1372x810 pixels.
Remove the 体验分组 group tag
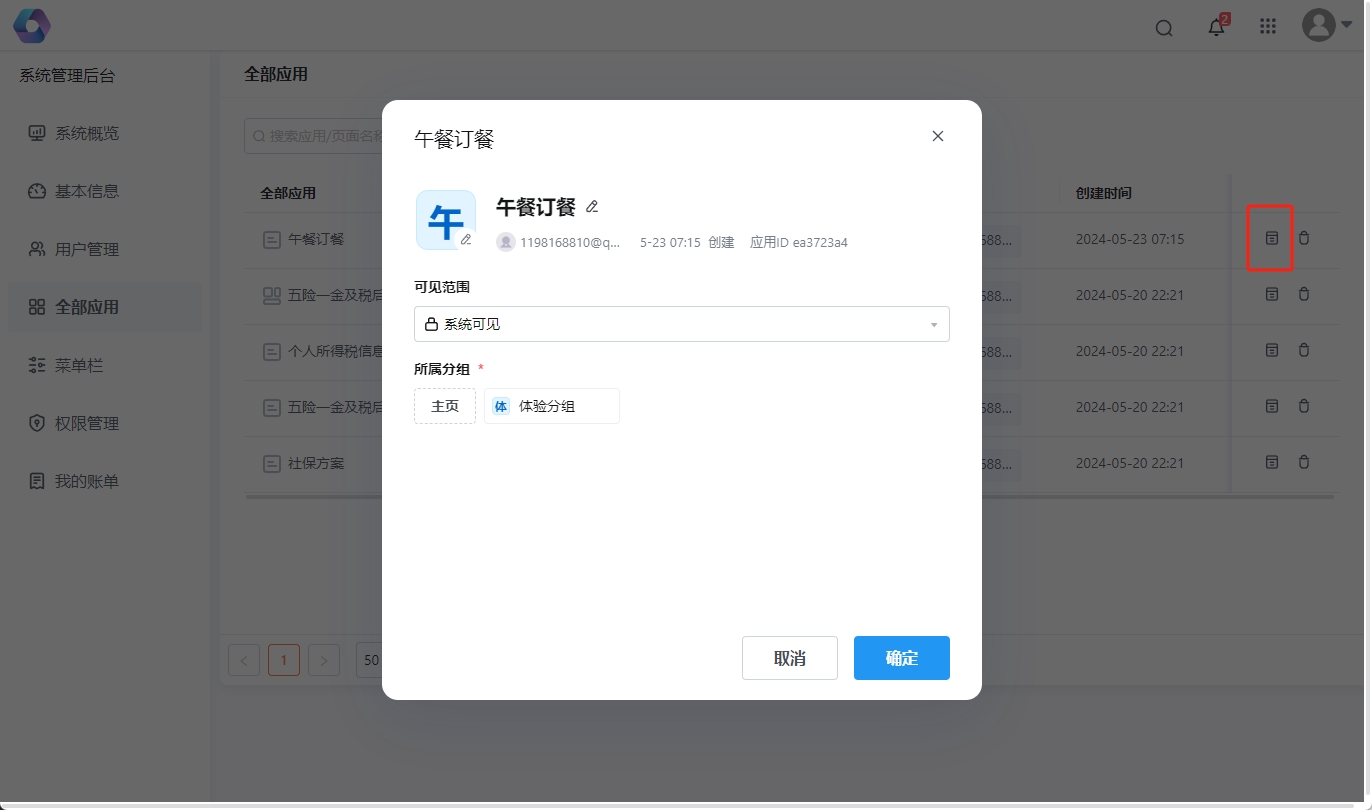tap(551, 406)
